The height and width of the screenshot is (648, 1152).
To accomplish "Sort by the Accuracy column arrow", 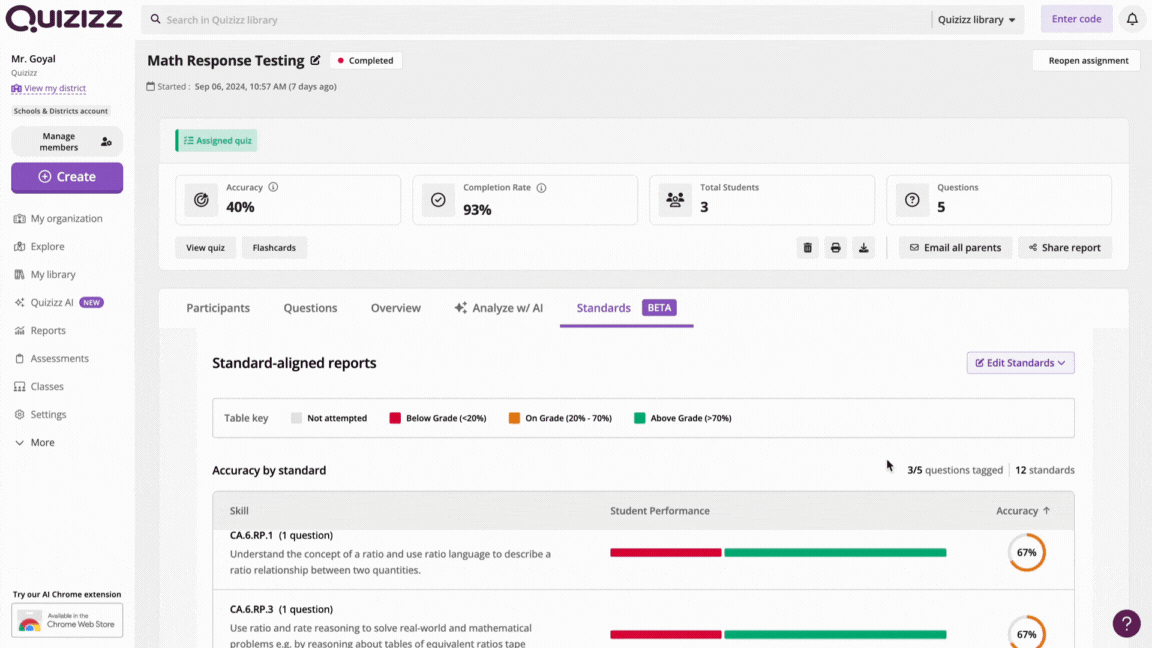I will point(1047,511).
